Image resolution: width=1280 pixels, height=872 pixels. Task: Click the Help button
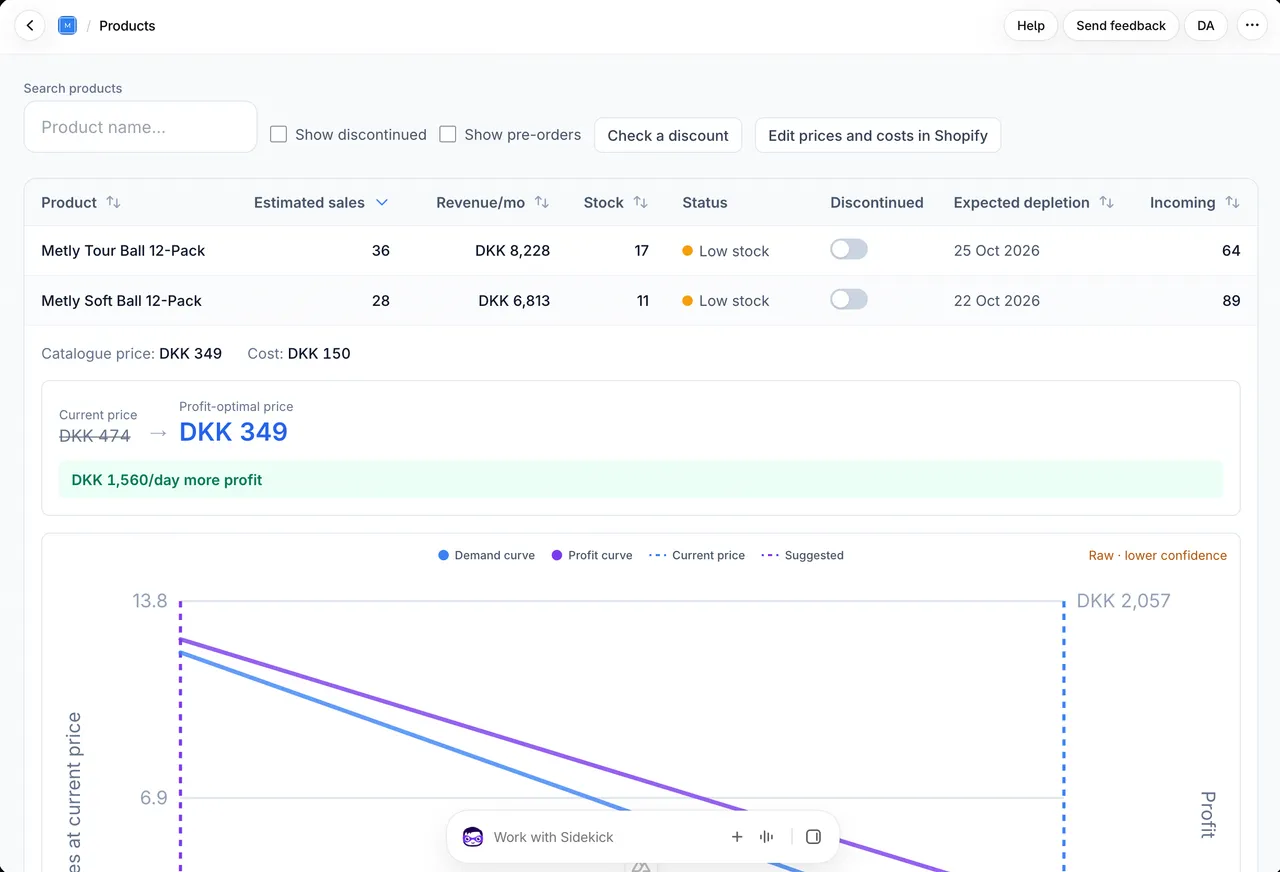[1031, 26]
